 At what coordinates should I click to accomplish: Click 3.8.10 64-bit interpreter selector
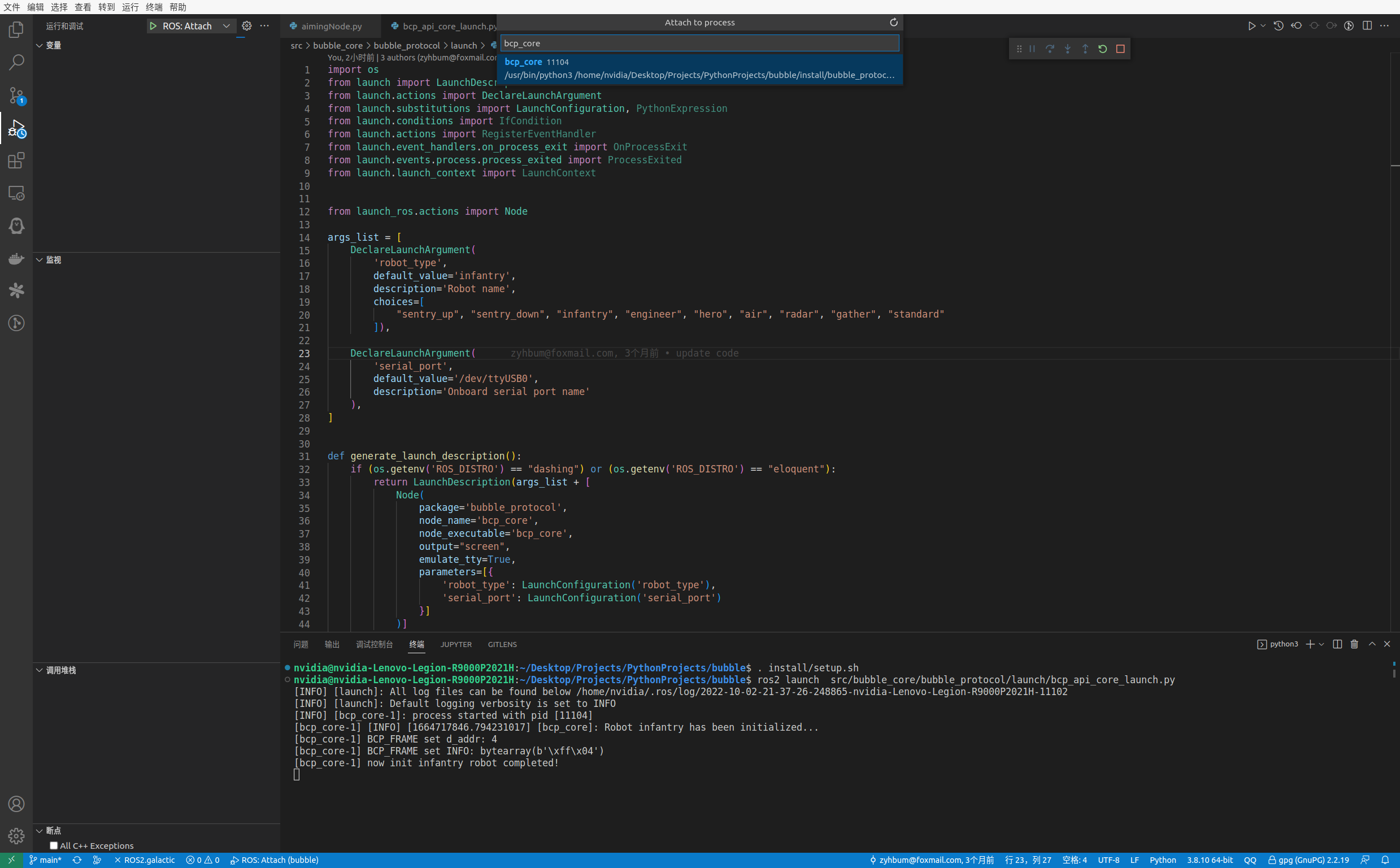1210,860
